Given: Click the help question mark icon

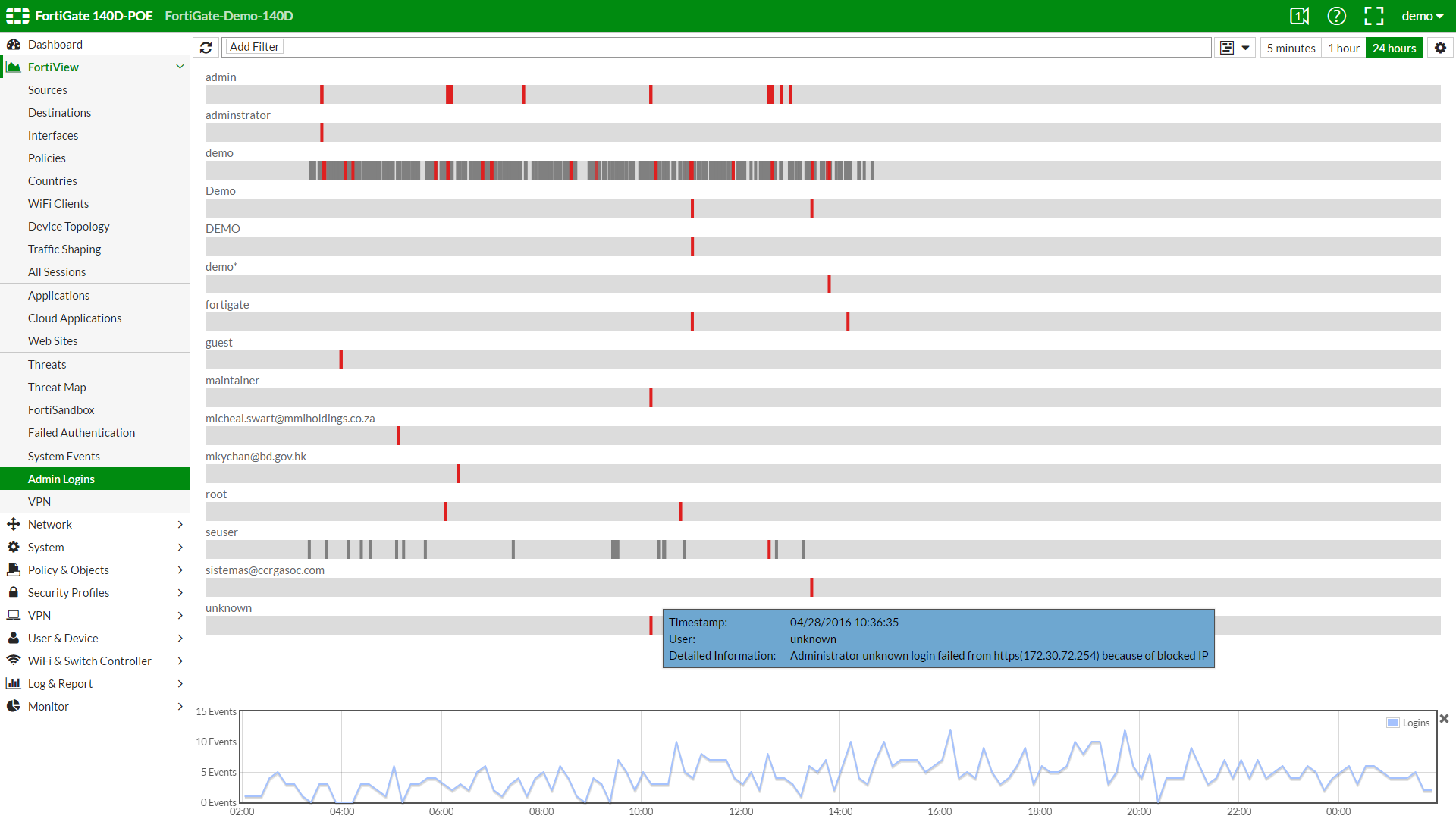Looking at the screenshot, I should point(1336,16).
